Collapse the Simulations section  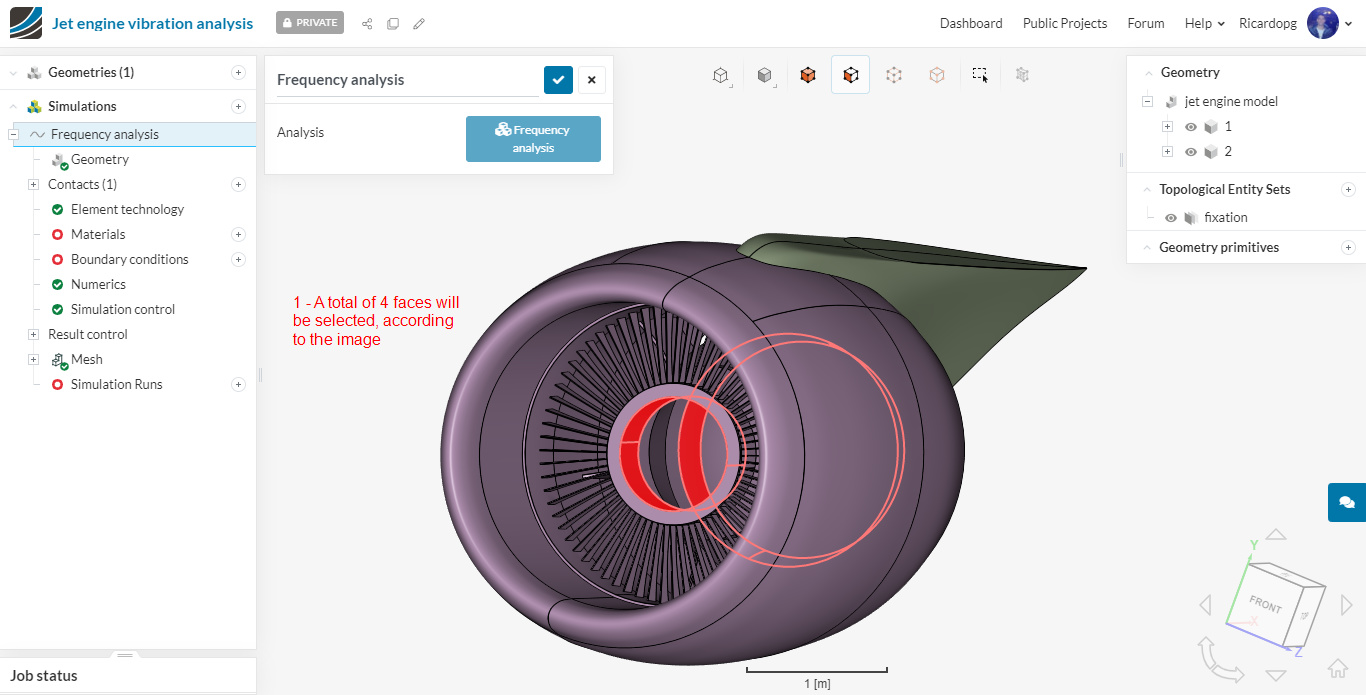tap(13, 107)
